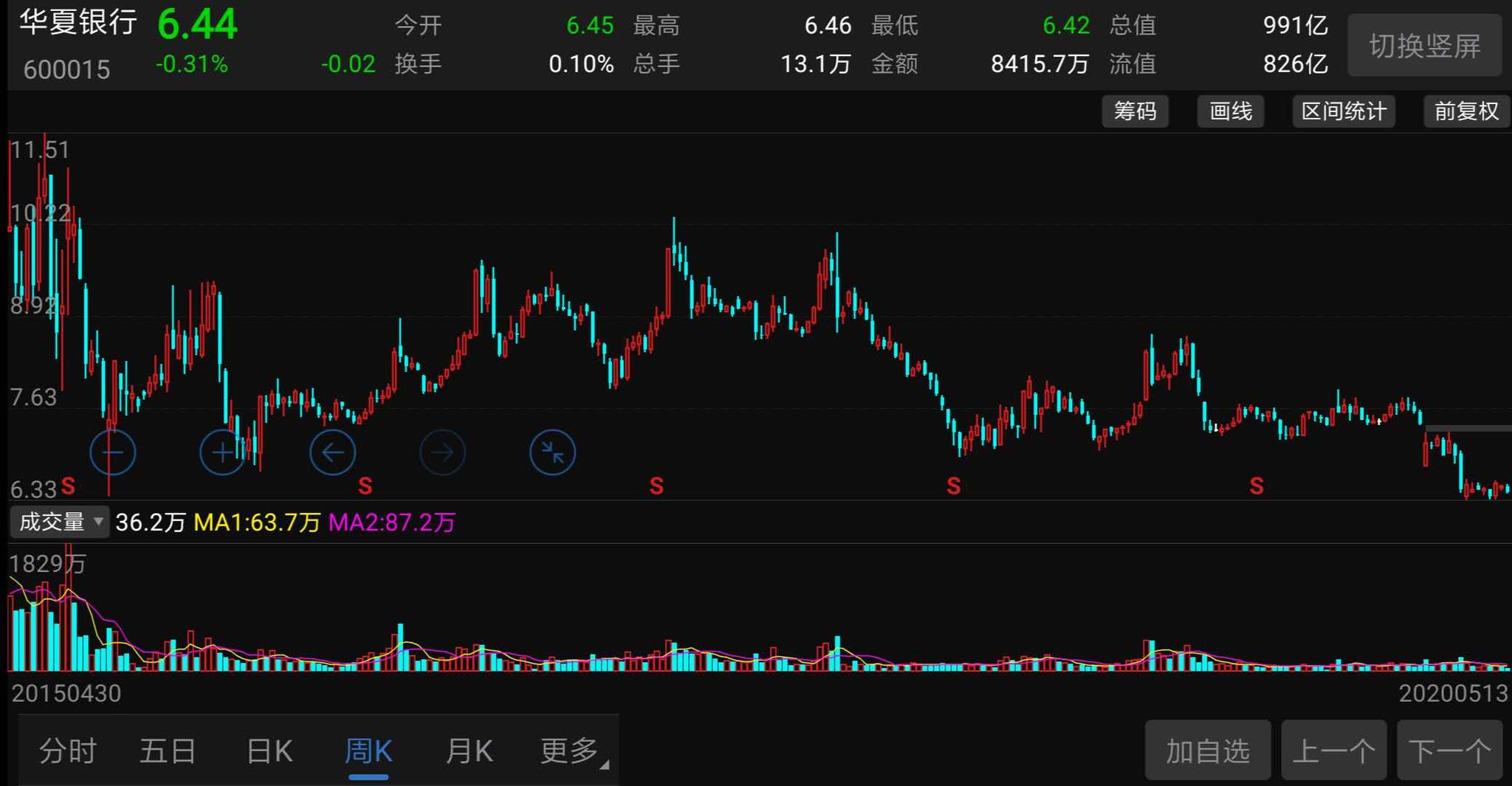Tap the 流值 826亿 value
This screenshot has height=786, width=1512.
(1295, 64)
